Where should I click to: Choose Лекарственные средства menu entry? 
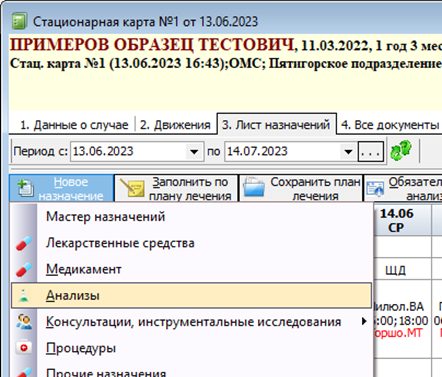coord(191,243)
